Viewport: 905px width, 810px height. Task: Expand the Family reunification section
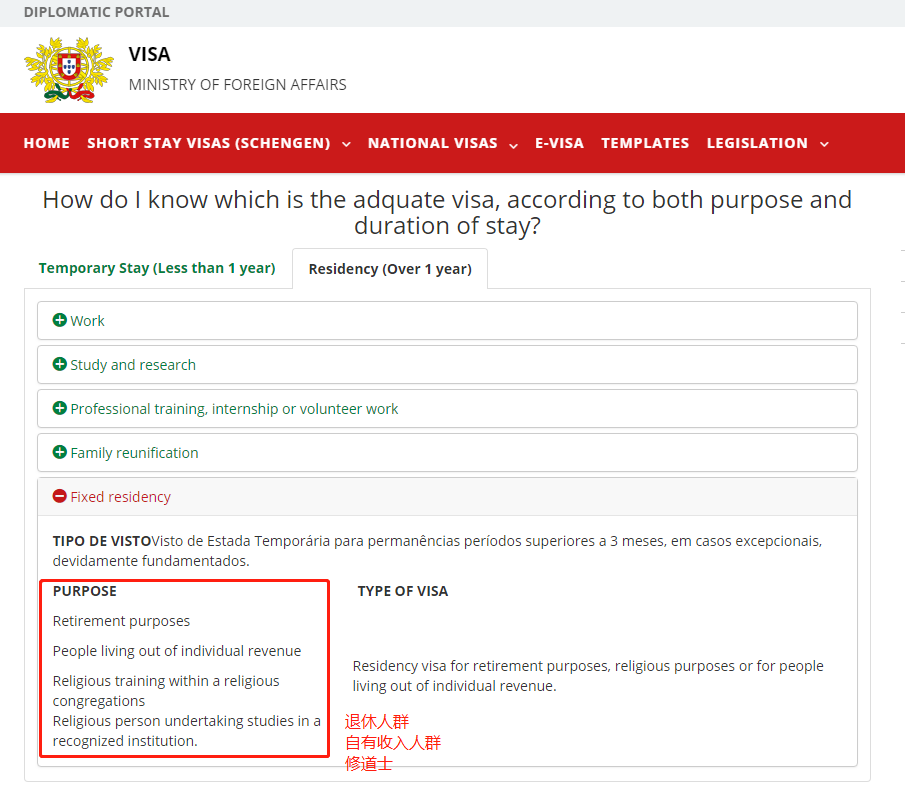tap(447, 453)
